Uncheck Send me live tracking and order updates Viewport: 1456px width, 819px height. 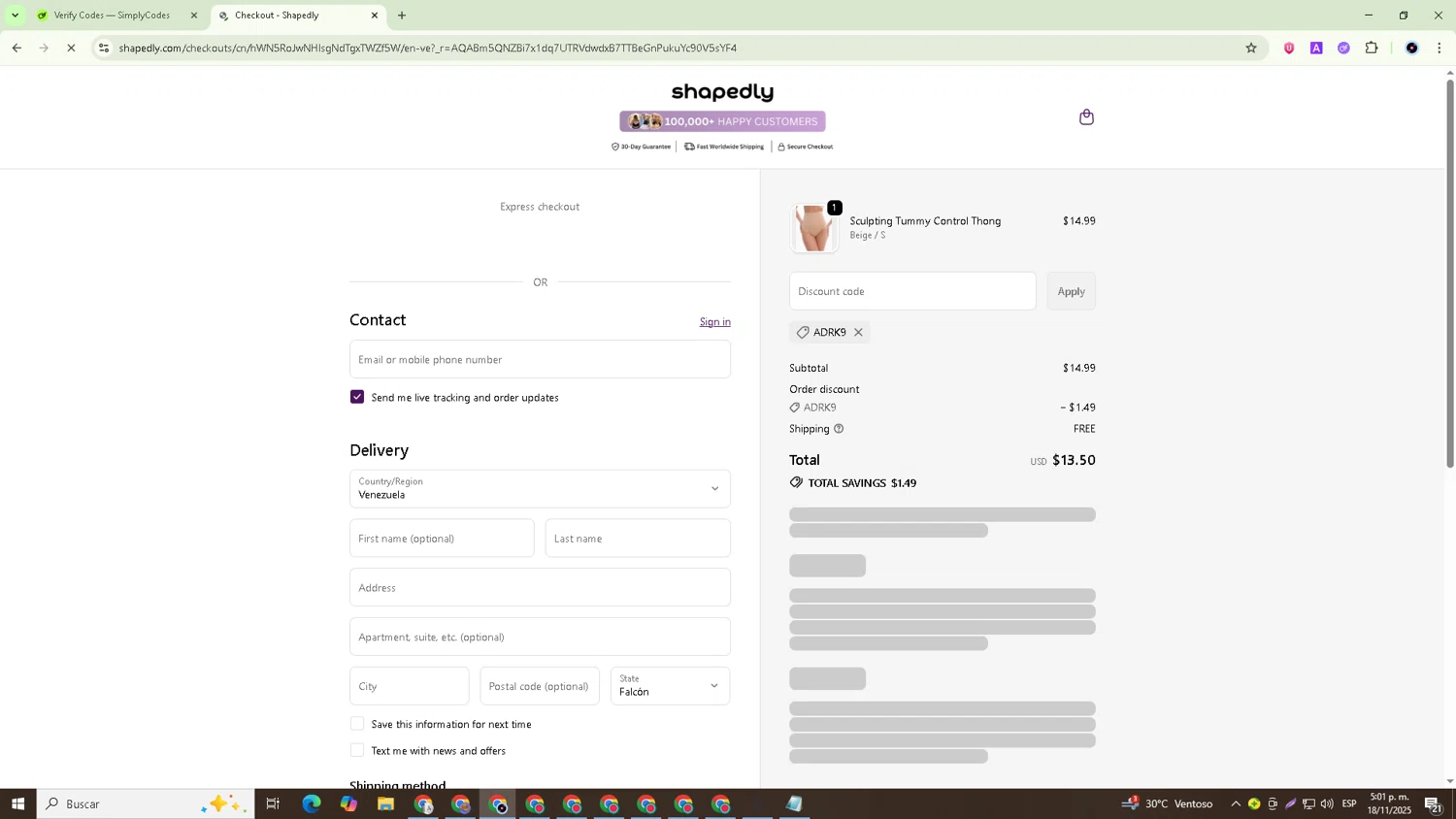point(357,397)
